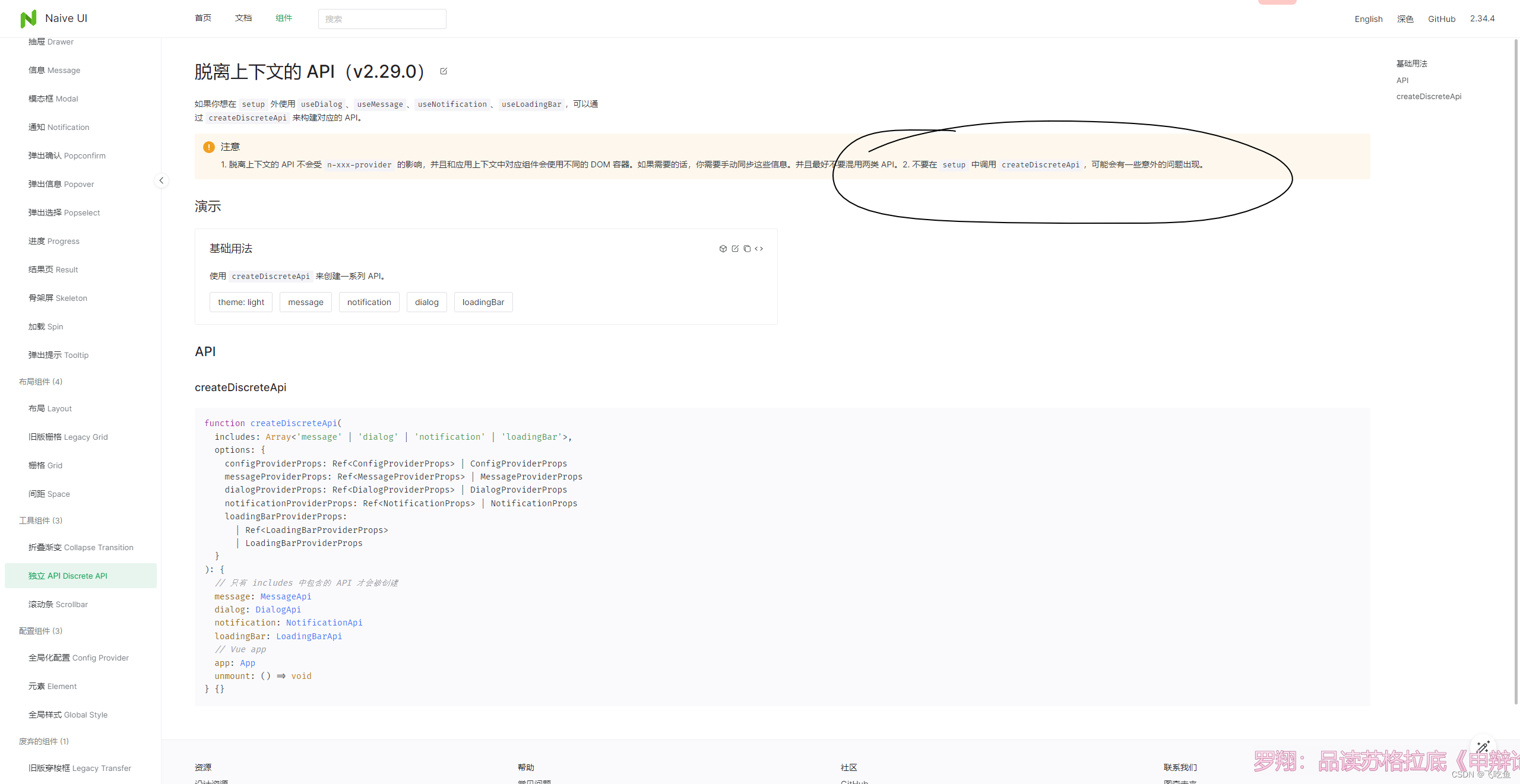Viewport: 1520px width, 784px height.
Task: Show code using the angle-brackets icon
Action: click(x=759, y=249)
